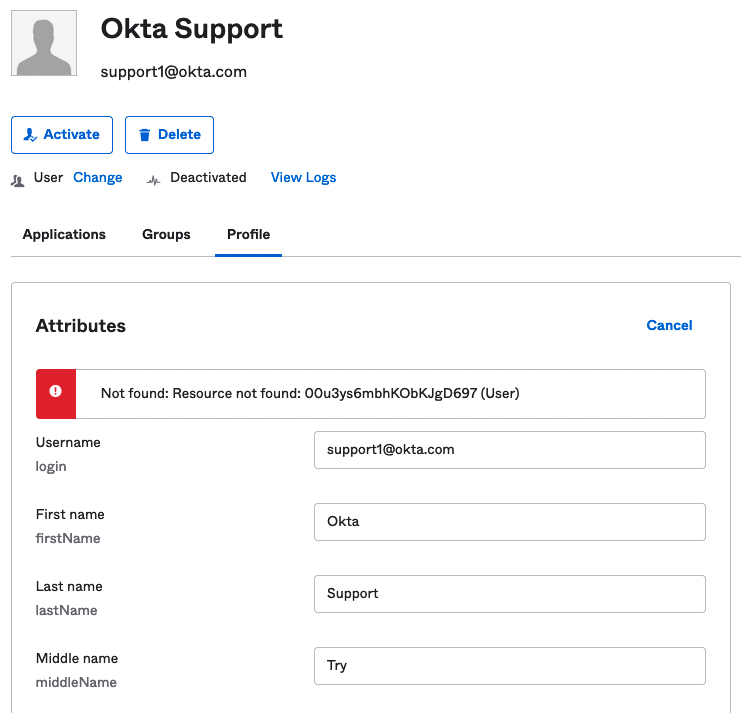The width and height of the screenshot is (741, 713).
Task: Select the default avatar placeholder image
Action: tap(43, 43)
